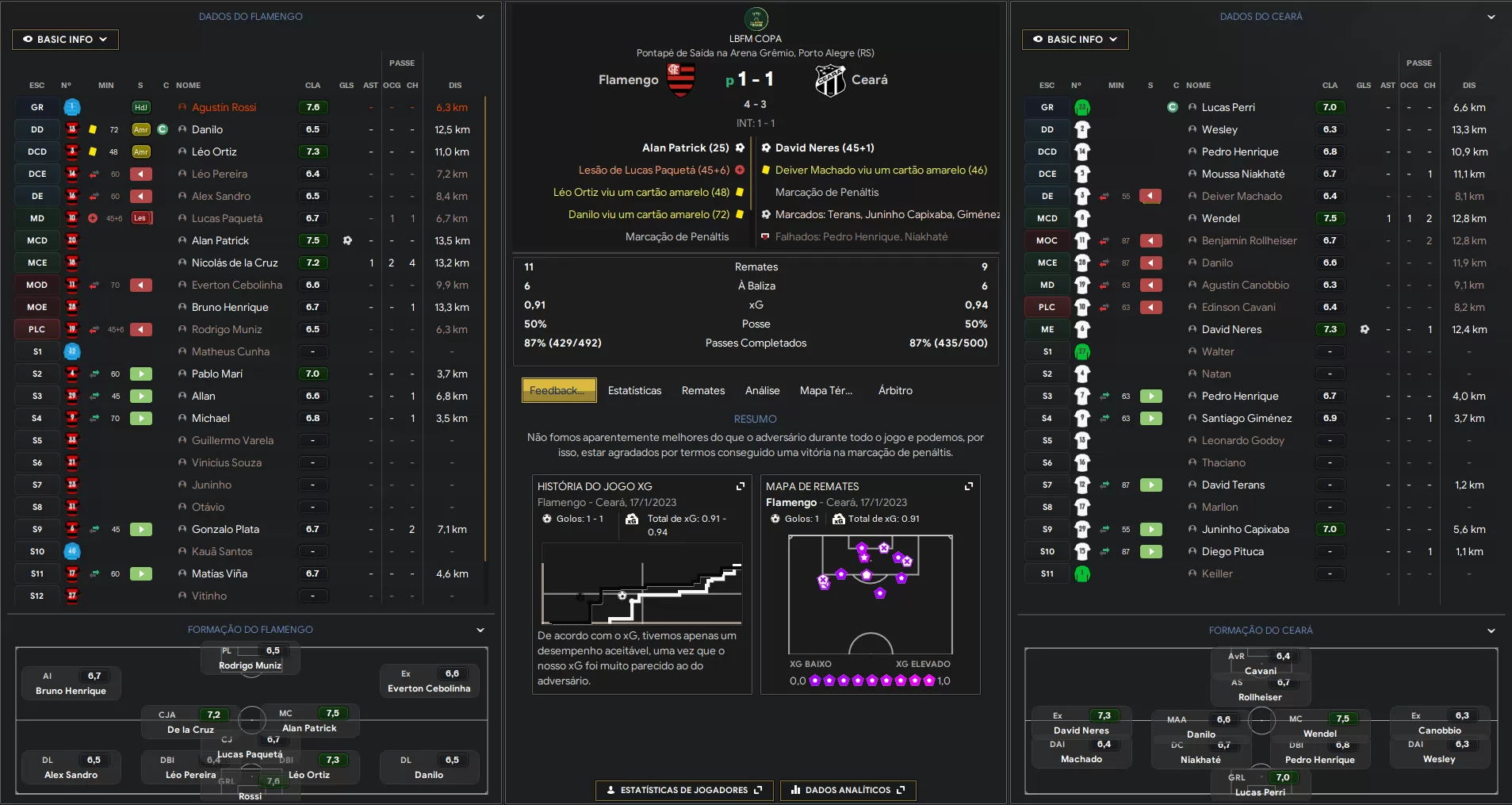The height and width of the screenshot is (805, 1512).
Task: Click Ceará team name in scoreline
Action: pos(869,80)
